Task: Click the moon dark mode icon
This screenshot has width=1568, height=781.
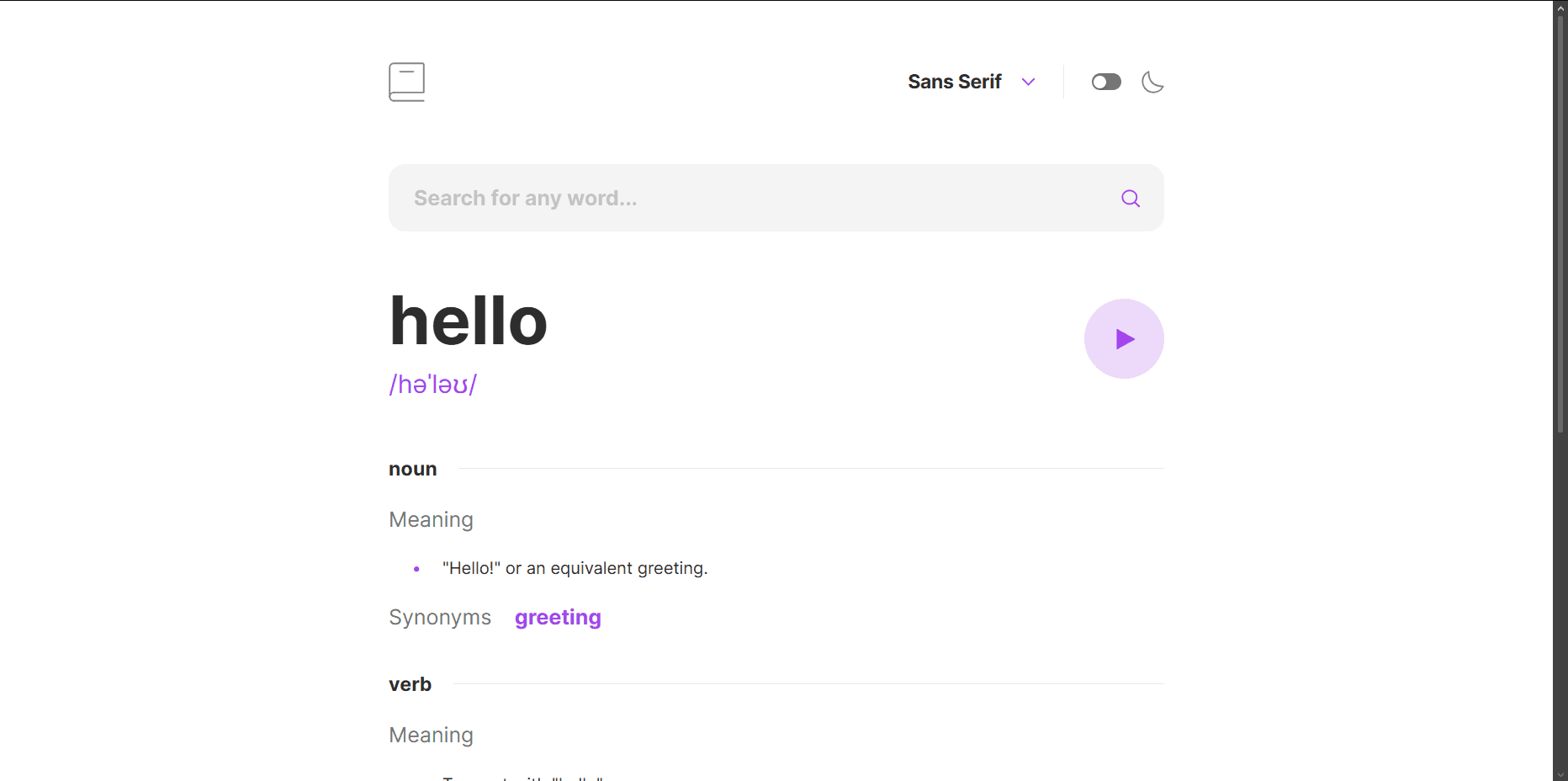Action: click(x=1152, y=82)
